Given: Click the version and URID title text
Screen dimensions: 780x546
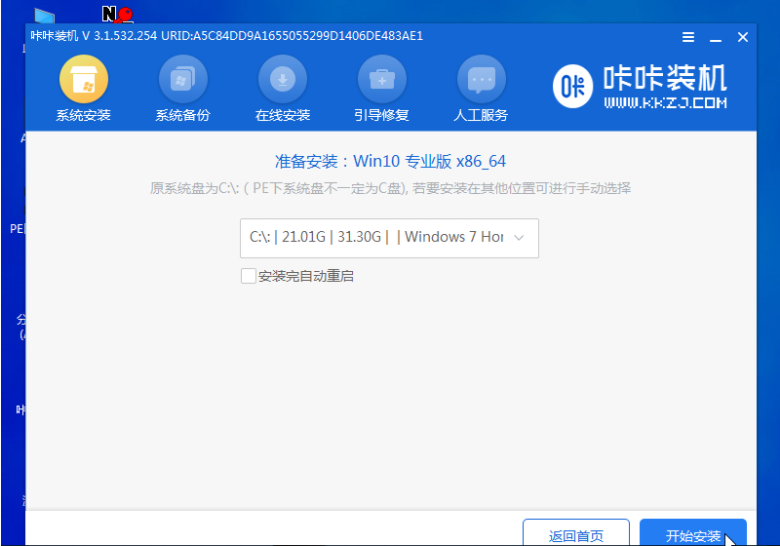Looking at the screenshot, I should (227, 36).
